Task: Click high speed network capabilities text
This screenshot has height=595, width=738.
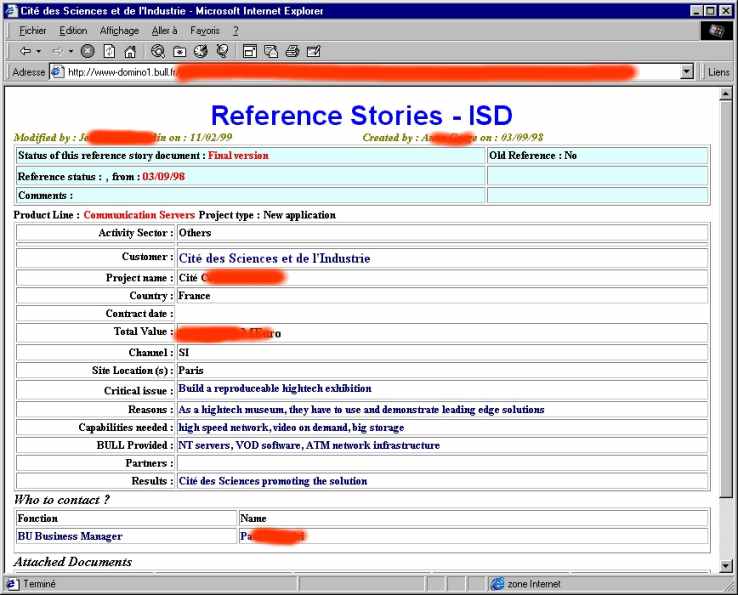Action: [291, 427]
